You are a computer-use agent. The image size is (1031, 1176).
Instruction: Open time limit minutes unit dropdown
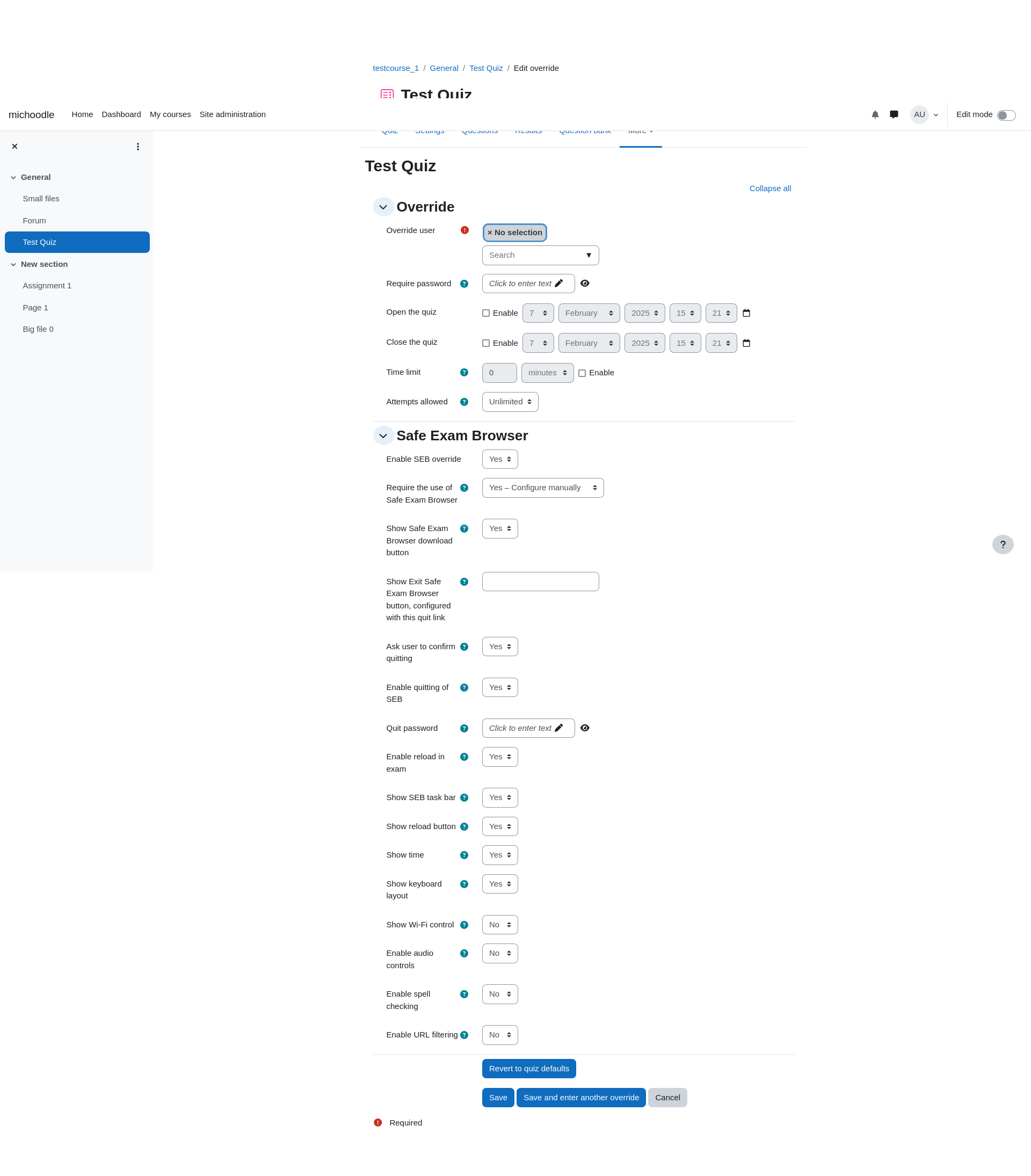tap(548, 373)
